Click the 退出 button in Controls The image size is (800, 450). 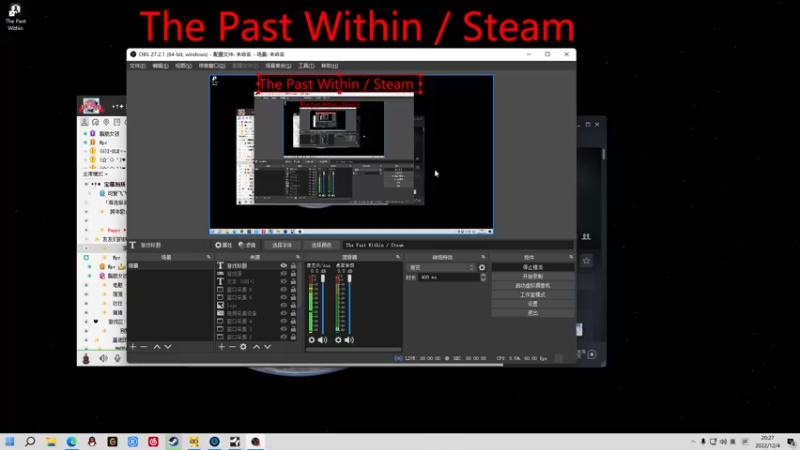pyautogui.click(x=533, y=313)
